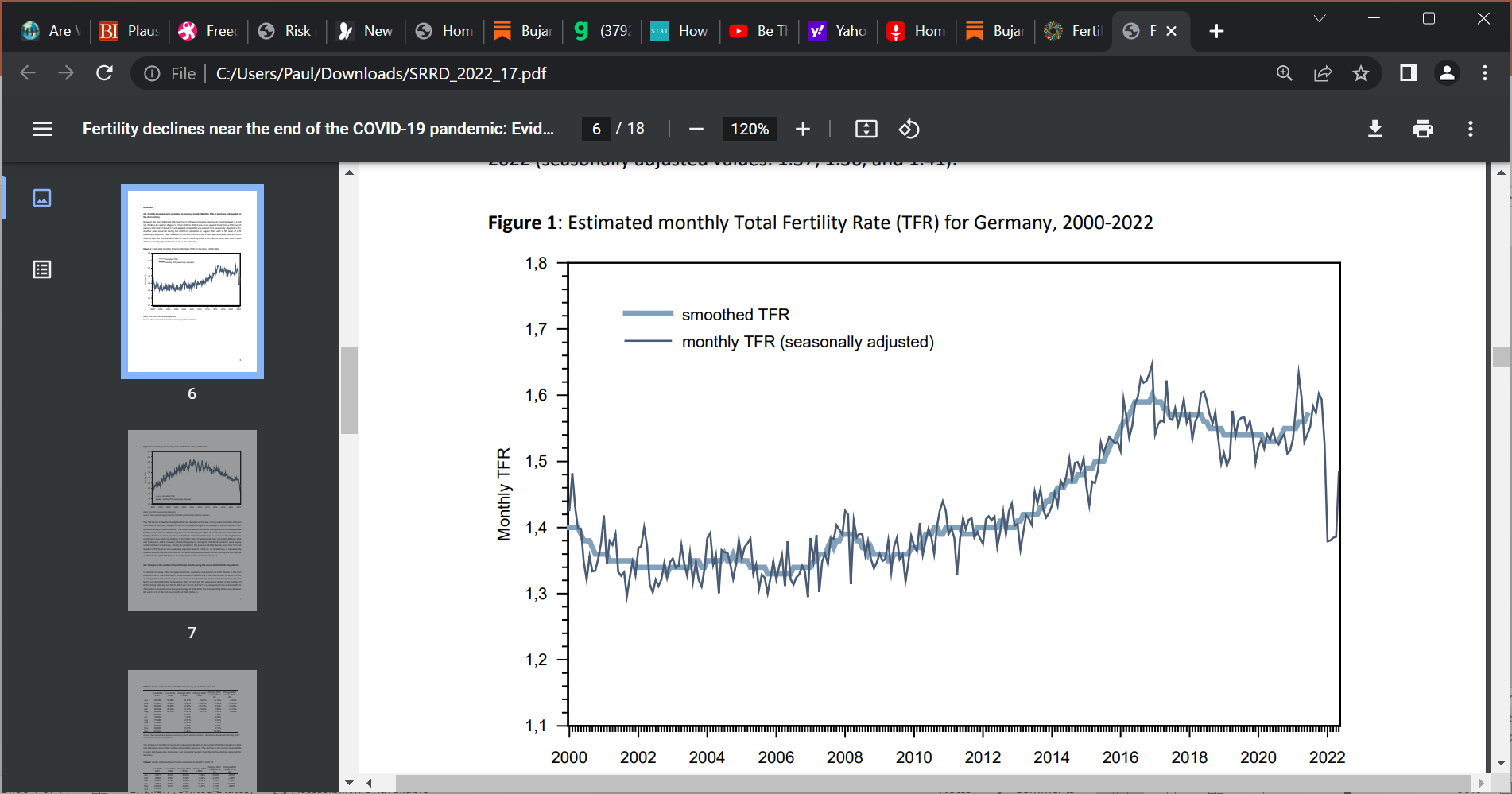Click the sidebar scrollbar thumb
Screen dimensions: 1512x794
(349, 390)
